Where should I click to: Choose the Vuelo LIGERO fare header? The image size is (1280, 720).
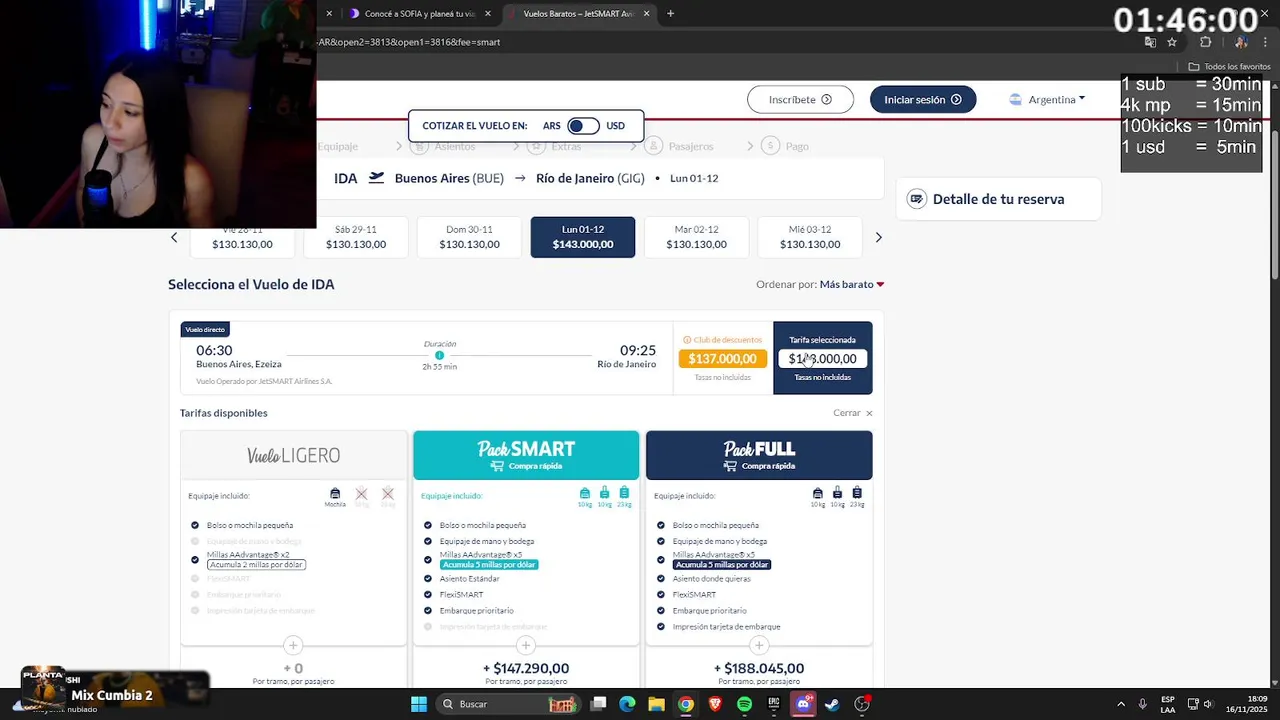pyautogui.click(x=294, y=455)
